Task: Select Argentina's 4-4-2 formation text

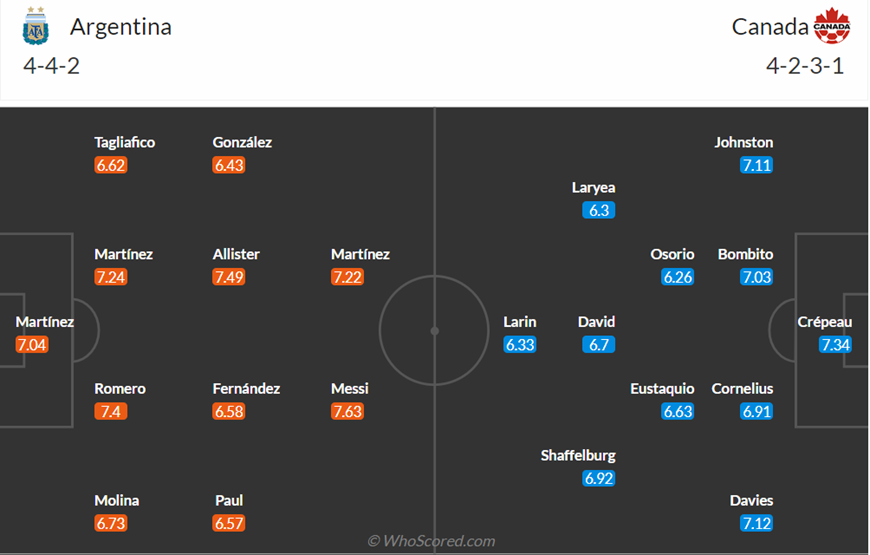Action: click(x=52, y=65)
